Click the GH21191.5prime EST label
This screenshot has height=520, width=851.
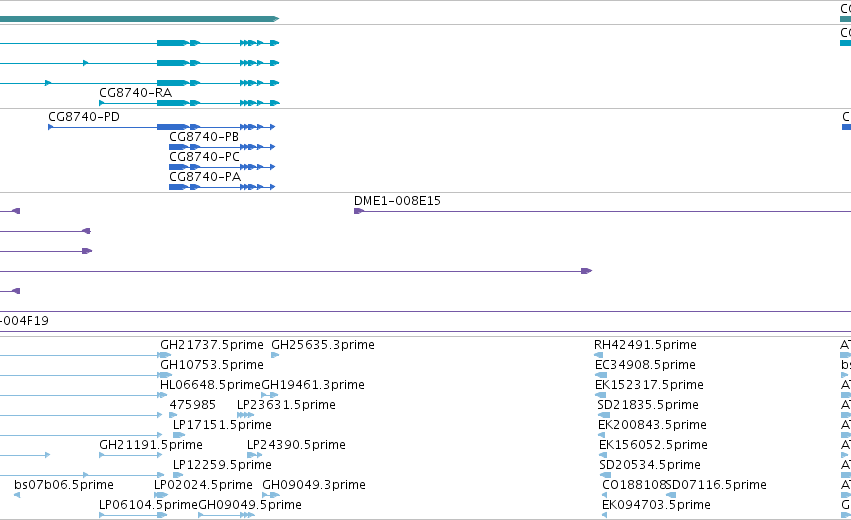pyautogui.click(x=151, y=445)
